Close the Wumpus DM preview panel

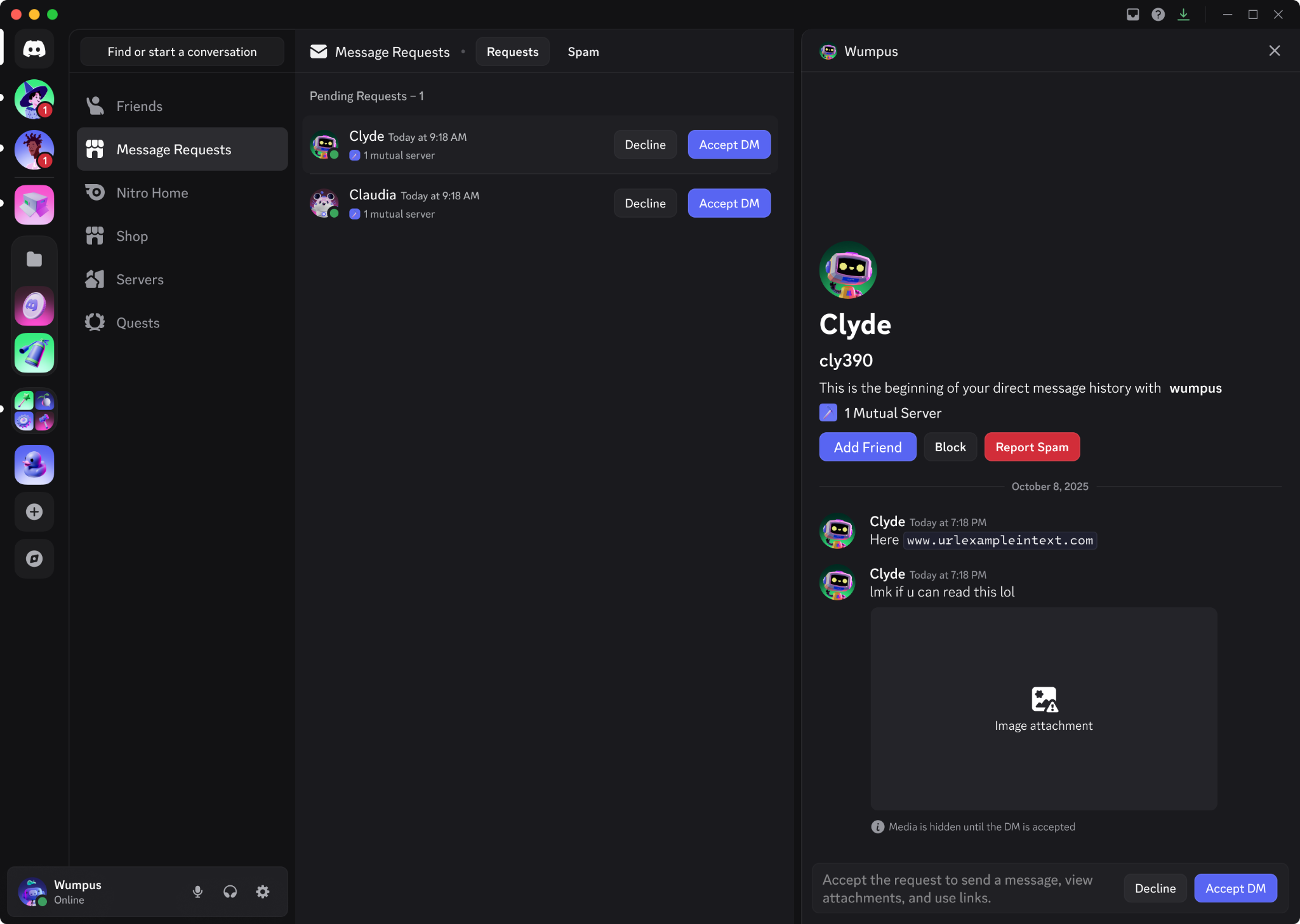[x=1275, y=51]
